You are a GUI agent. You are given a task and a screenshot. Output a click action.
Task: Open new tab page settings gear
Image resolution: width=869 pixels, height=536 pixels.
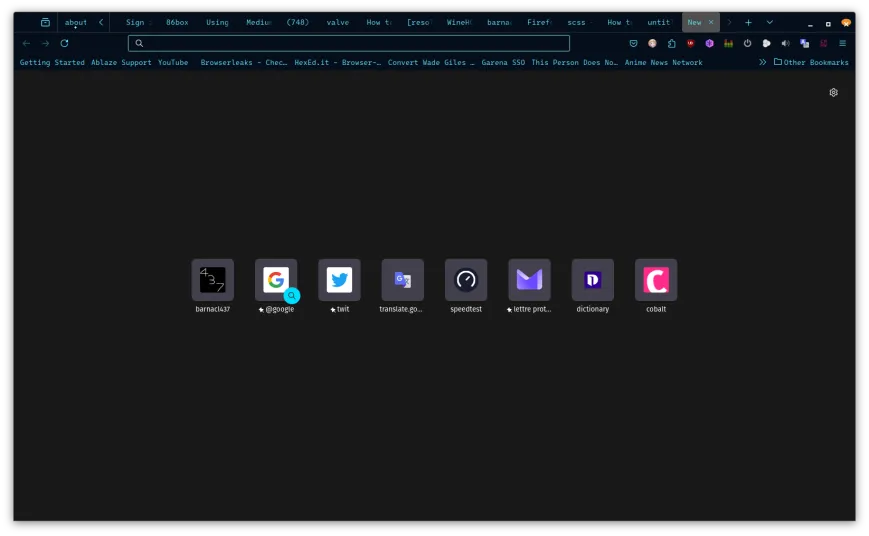click(834, 93)
